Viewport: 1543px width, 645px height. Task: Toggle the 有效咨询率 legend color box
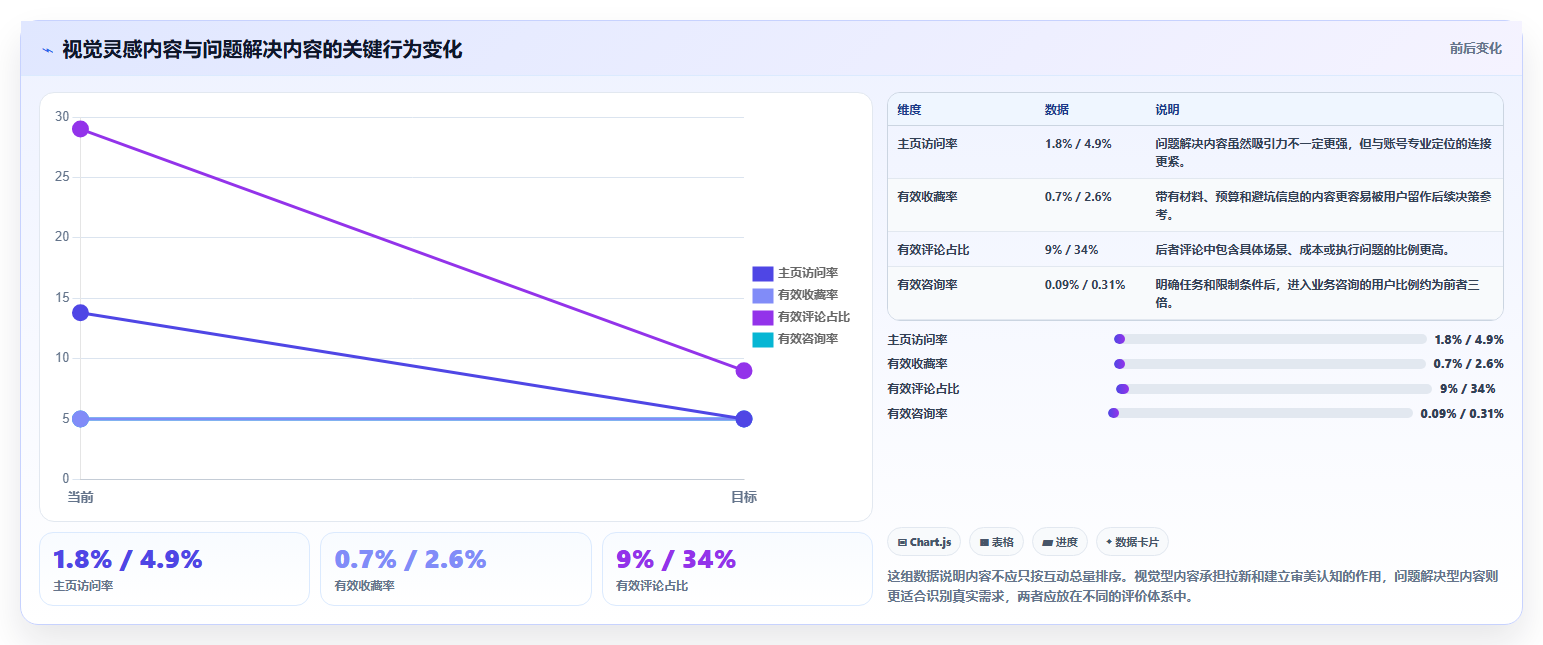(x=763, y=339)
